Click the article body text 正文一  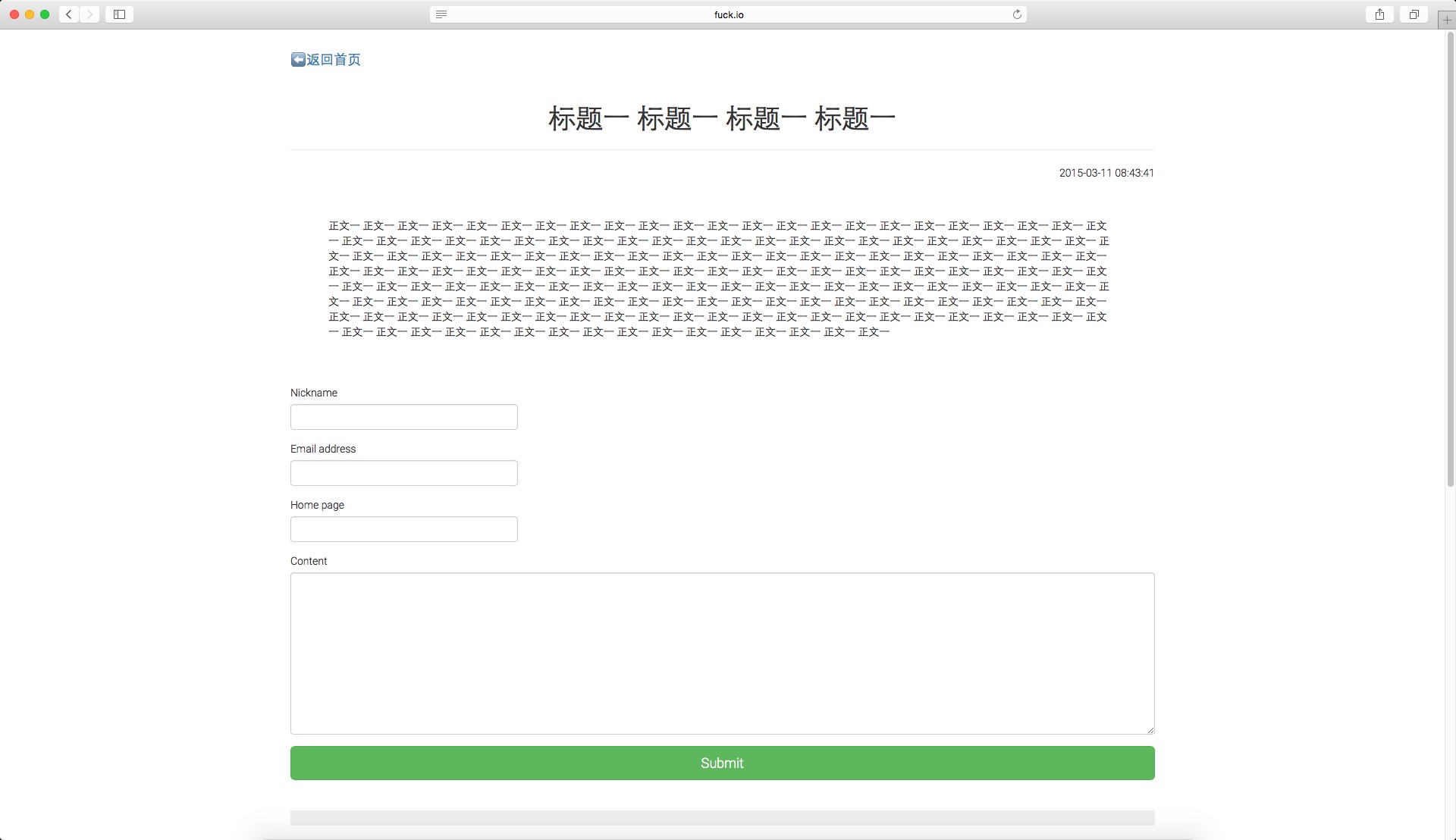coord(719,278)
